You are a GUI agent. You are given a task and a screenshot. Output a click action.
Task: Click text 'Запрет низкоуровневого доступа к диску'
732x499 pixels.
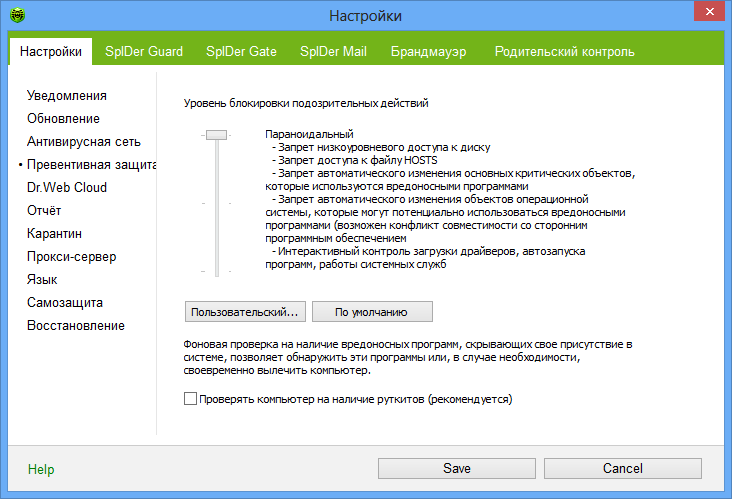384,147
